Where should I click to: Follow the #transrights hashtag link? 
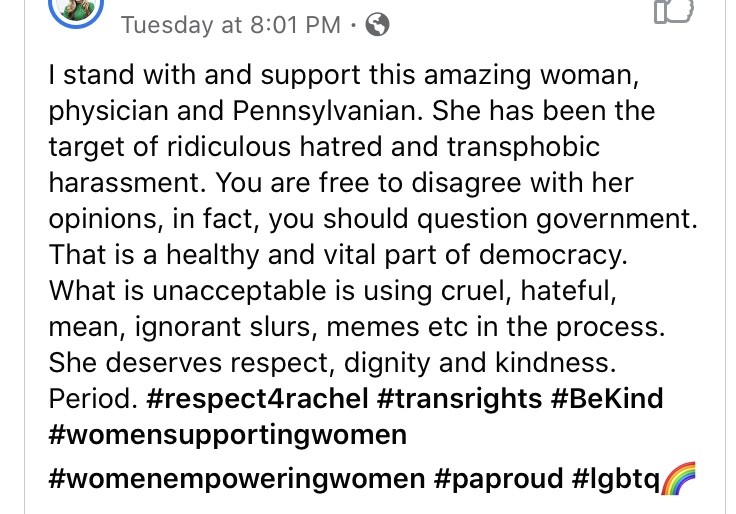tap(460, 399)
